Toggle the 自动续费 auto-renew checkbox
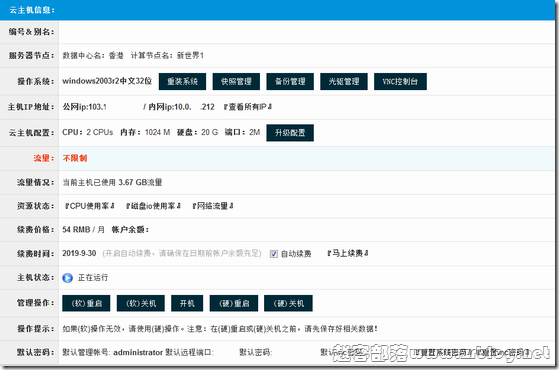Image resolution: width=559 pixels, height=370 pixels. pos(274,254)
